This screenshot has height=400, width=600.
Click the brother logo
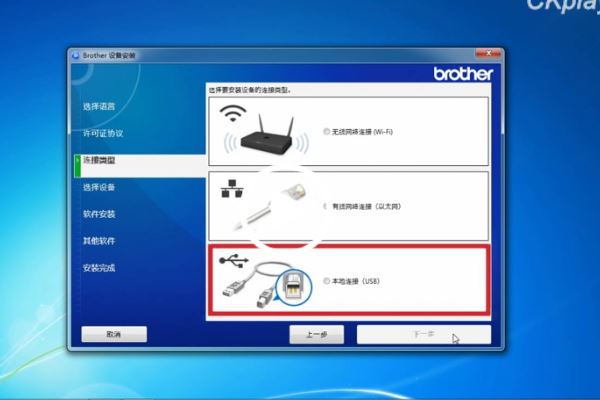pos(463,73)
